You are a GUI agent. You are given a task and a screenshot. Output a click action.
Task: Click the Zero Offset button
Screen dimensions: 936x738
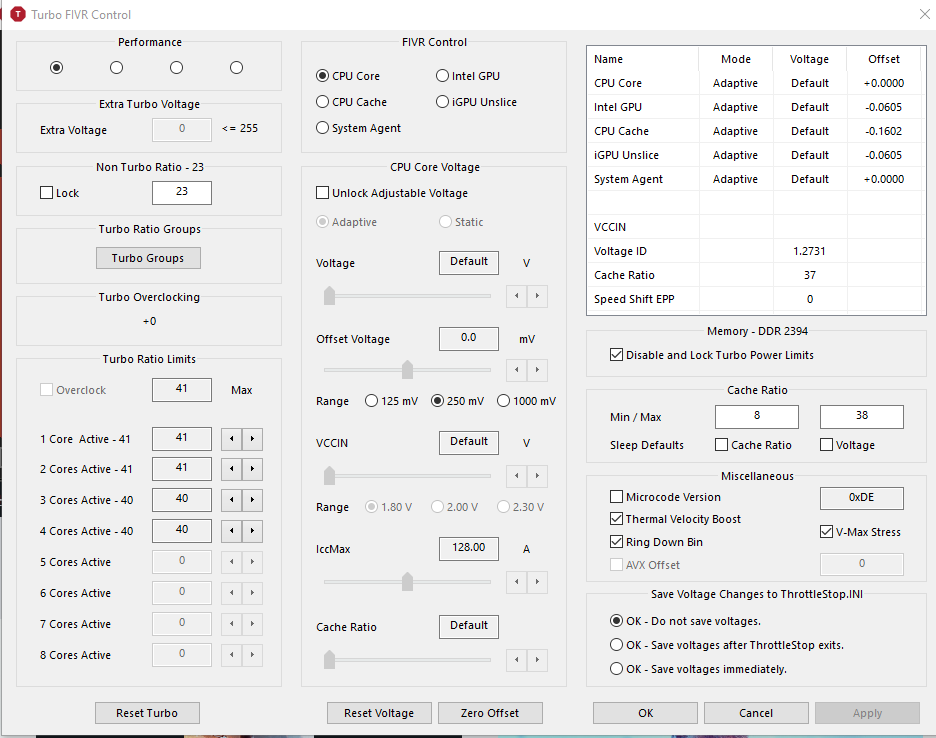(x=490, y=713)
